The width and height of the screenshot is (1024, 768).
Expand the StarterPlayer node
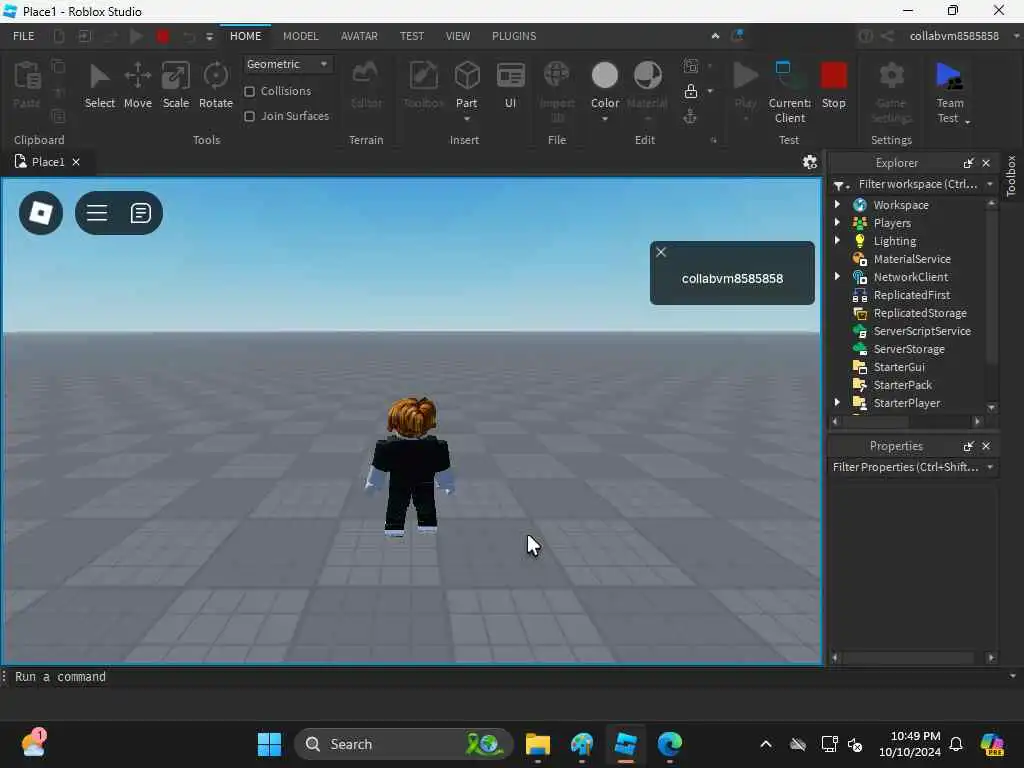click(837, 402)
